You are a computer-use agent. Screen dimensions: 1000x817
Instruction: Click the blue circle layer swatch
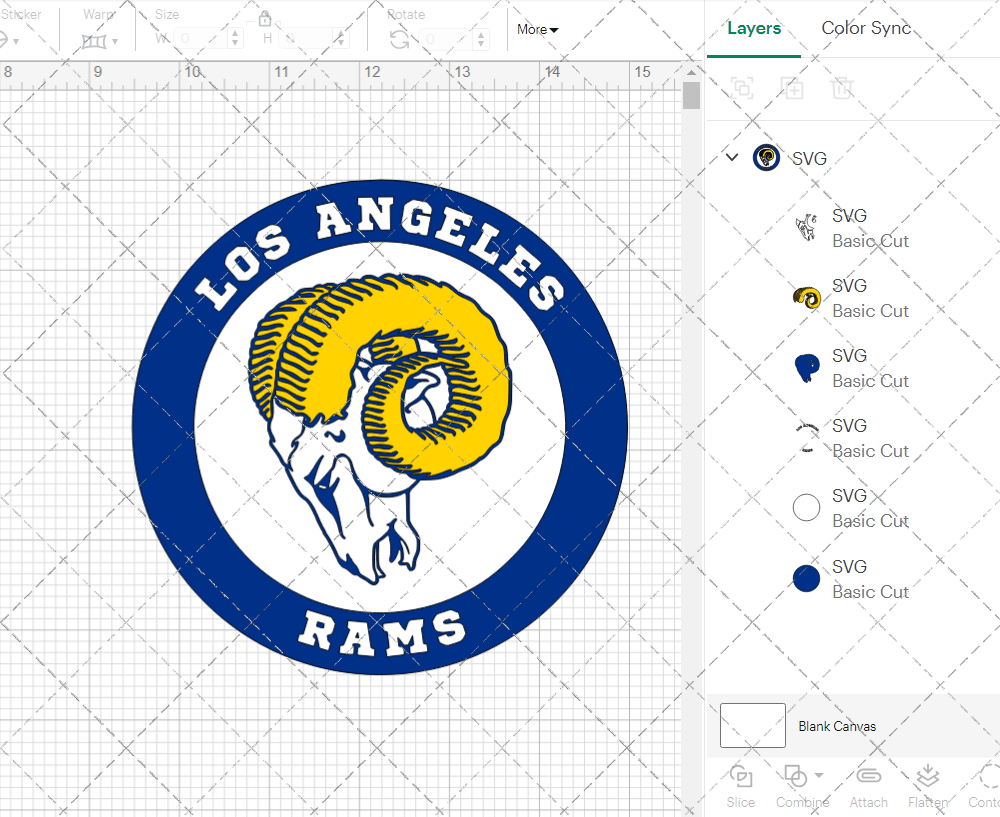click(806, 578)
